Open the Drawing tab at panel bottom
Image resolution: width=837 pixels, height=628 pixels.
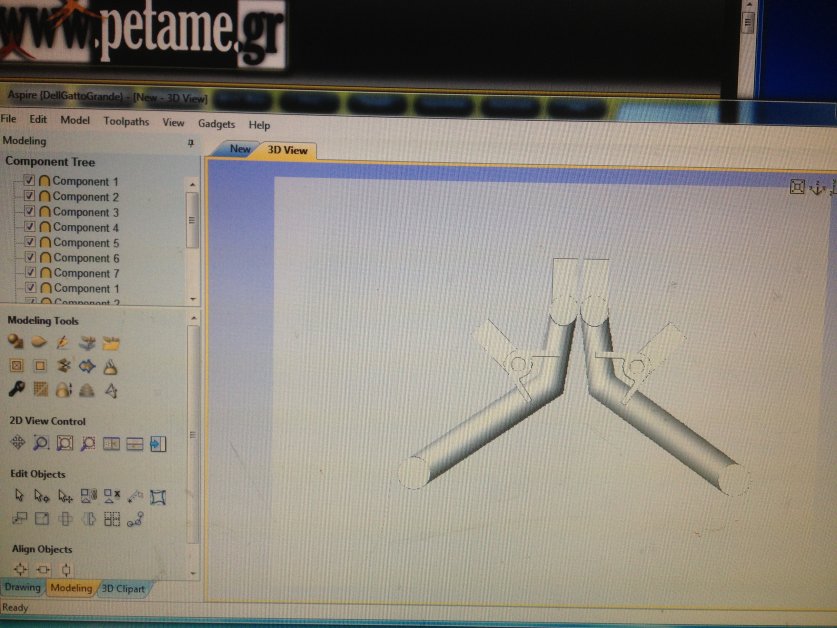point(23,587)
